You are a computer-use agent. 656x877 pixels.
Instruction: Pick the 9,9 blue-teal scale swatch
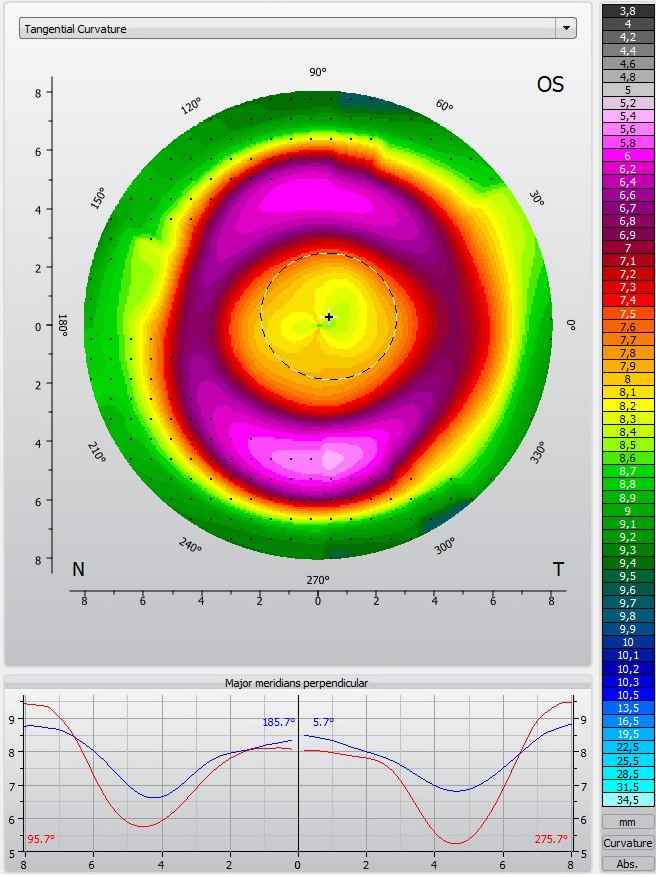pos(627,629)
